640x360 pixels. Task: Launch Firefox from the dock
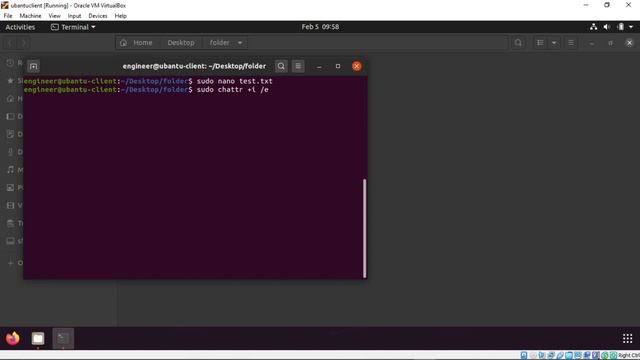click(13, 338)
